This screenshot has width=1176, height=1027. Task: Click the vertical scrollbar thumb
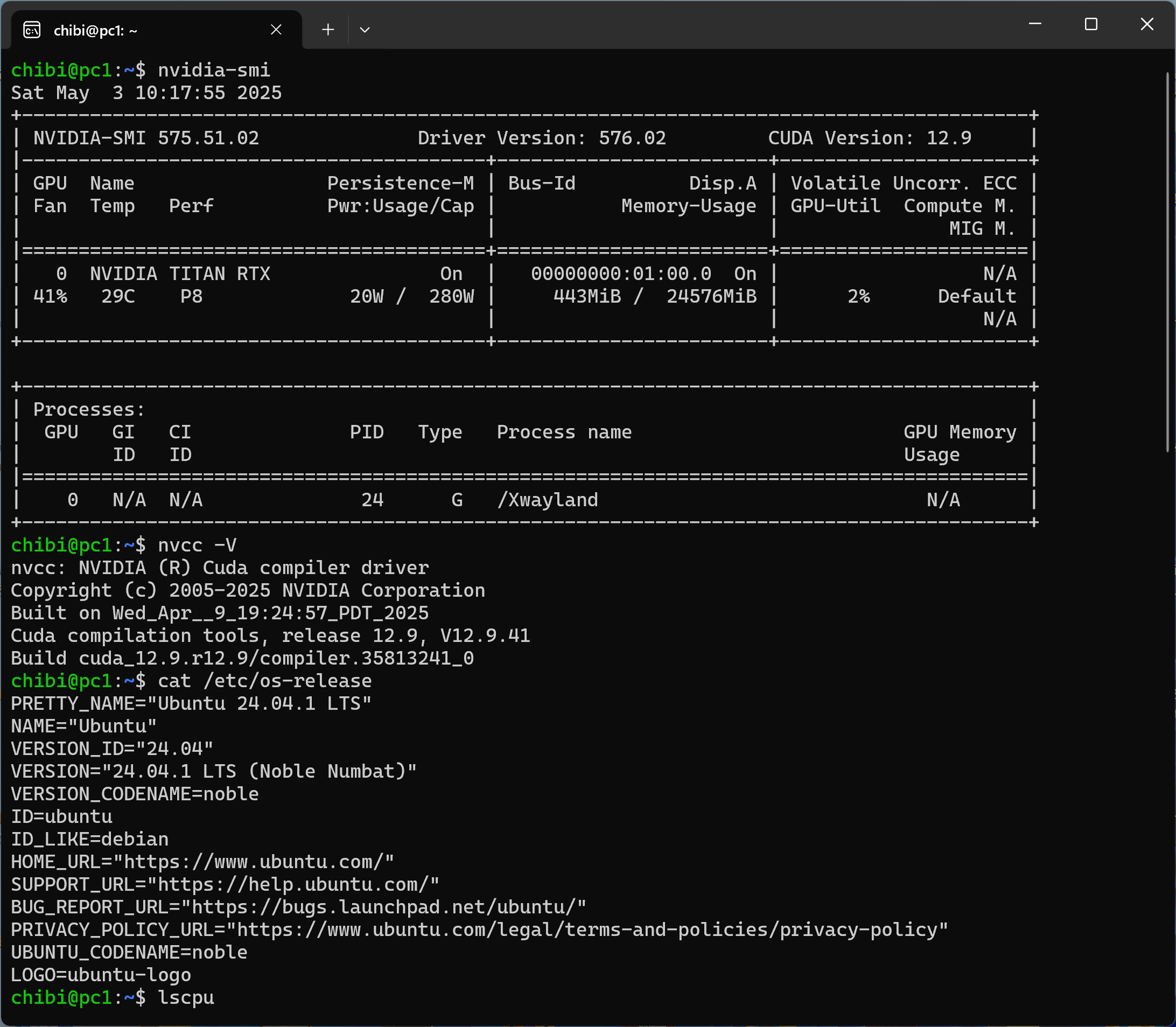click(x=1167, y=261)
